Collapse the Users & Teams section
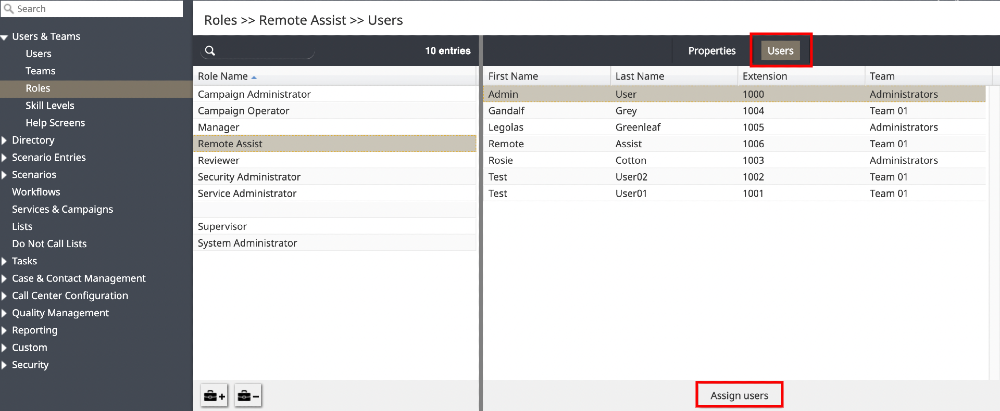1000x411 pixels. pos(5,37)
